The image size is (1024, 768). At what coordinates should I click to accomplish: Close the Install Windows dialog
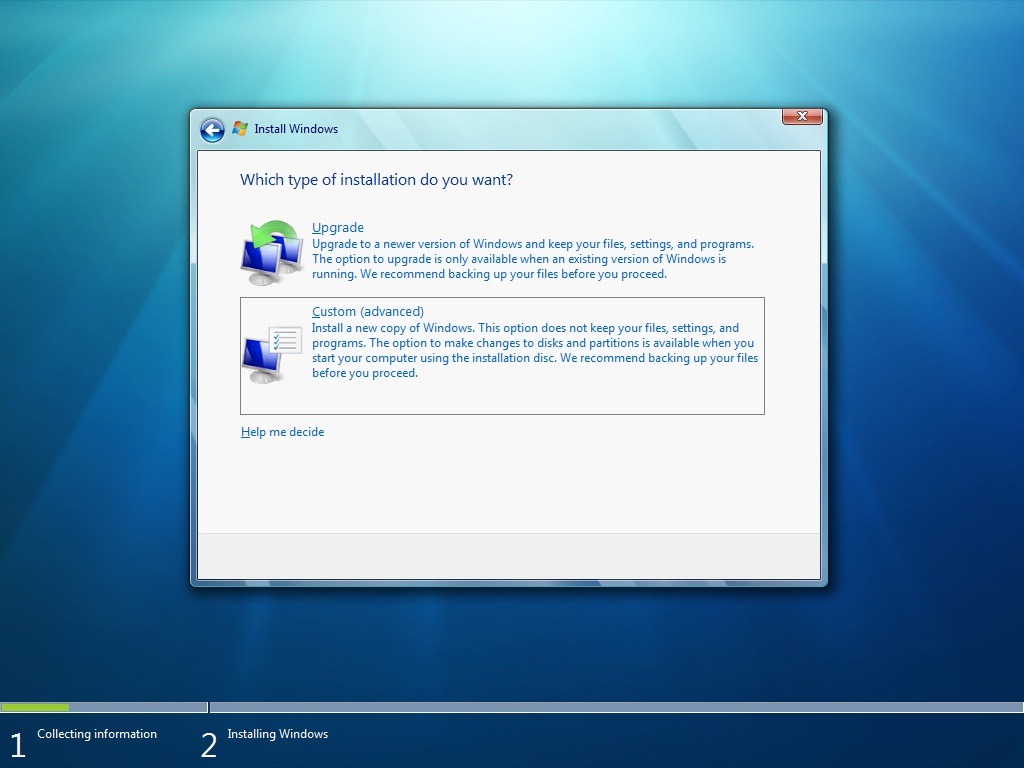tap(802, 116)
